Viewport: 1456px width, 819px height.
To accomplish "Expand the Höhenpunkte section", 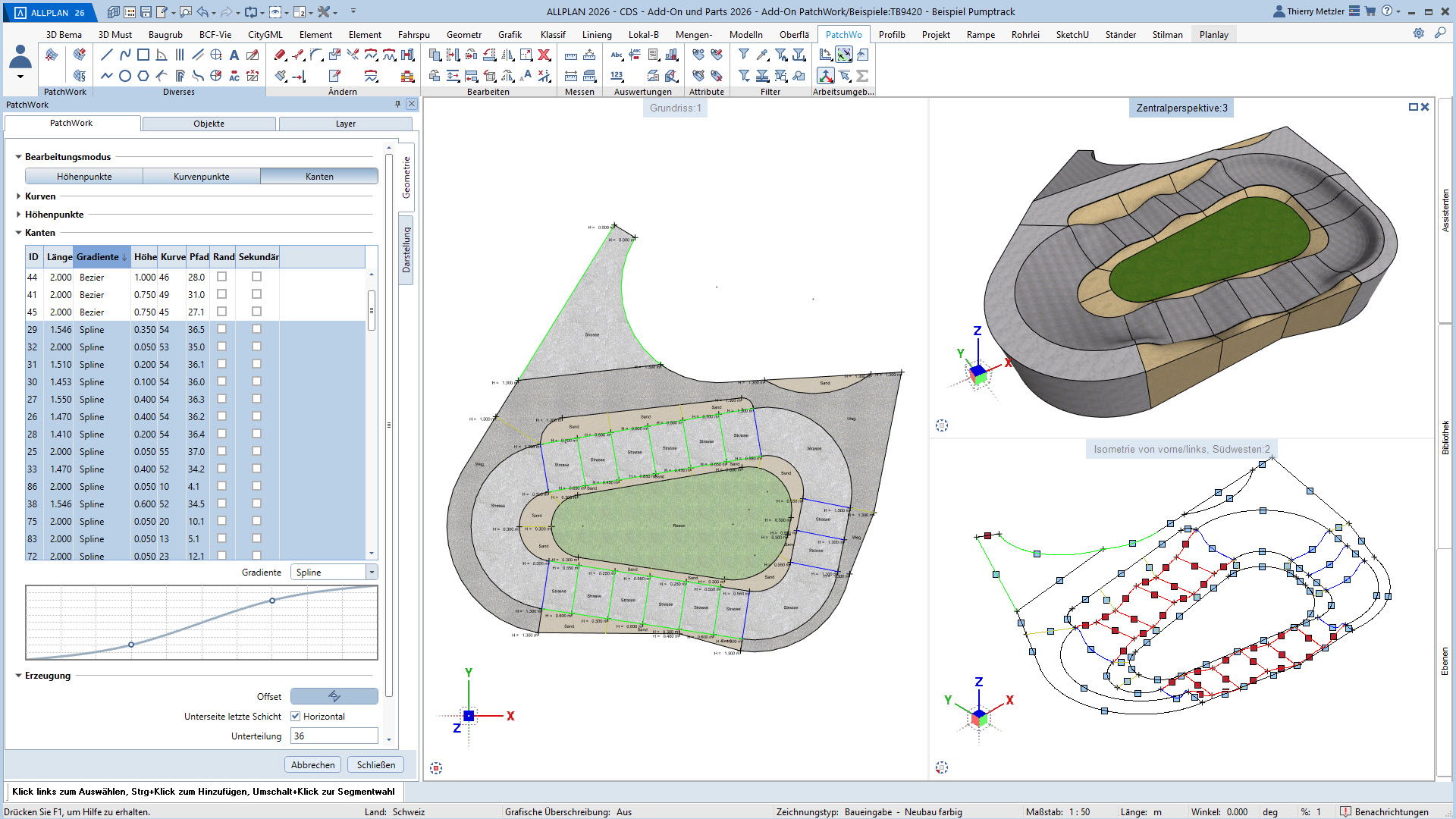I will 19,215.
